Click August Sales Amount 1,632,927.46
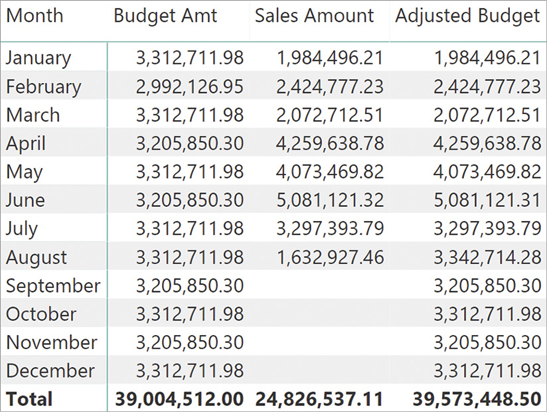 pos(330,257)
